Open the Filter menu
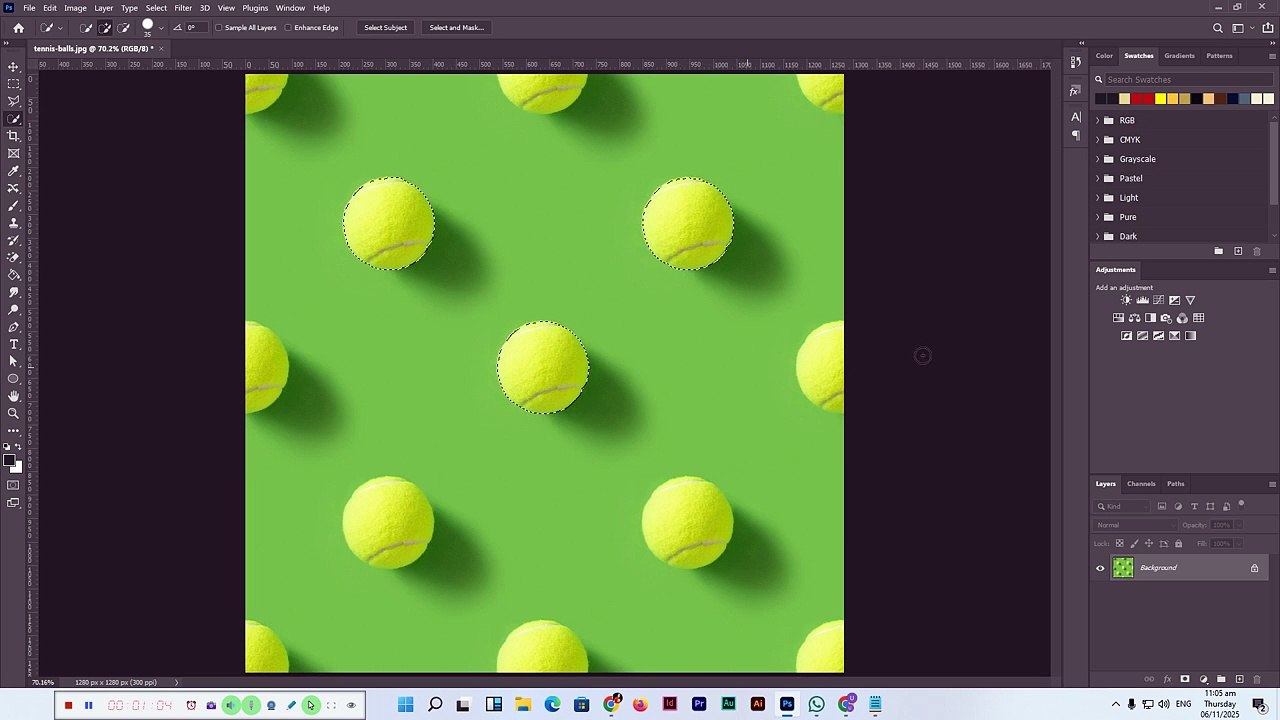Viewport: 1280px width, 720px height. (x=183, y=8)
